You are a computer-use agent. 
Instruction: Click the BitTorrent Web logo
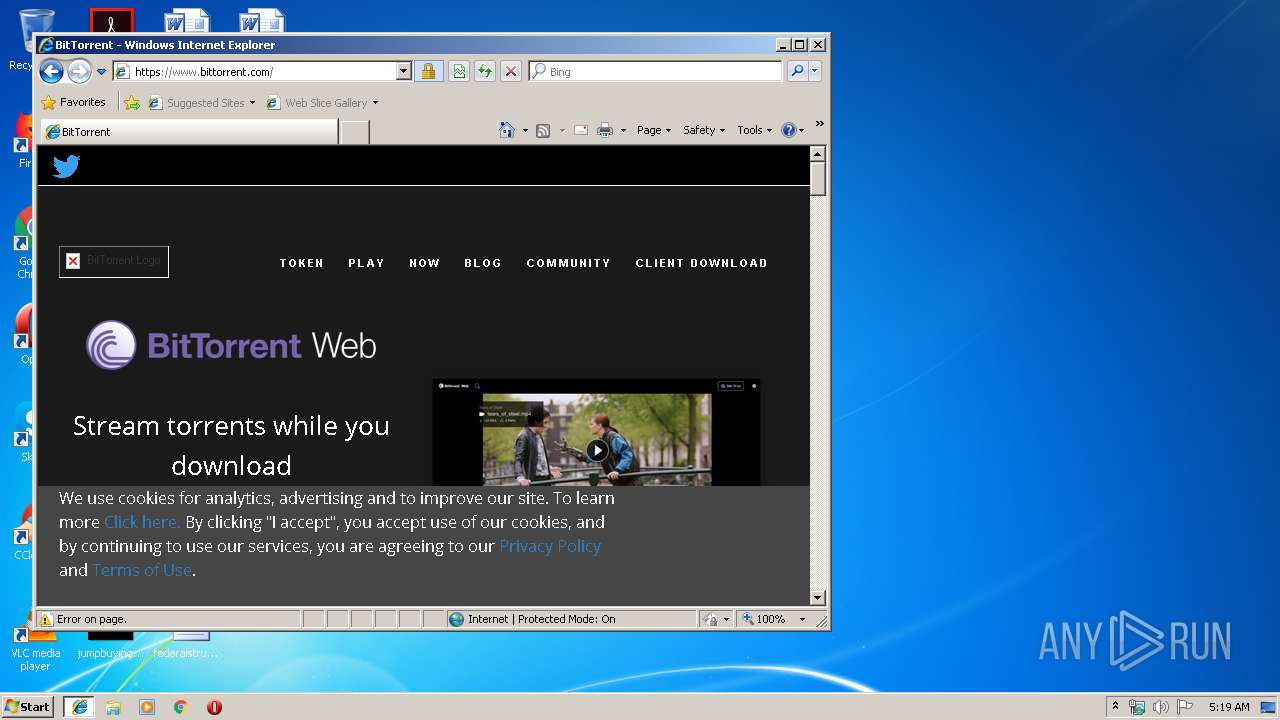[x=231, y=346]
